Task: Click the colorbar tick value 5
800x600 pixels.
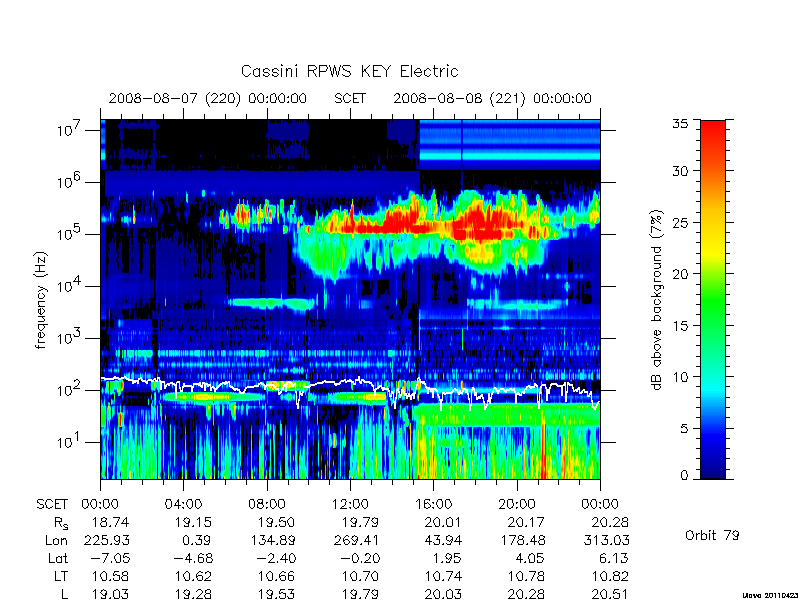Action: click(684, 429)
